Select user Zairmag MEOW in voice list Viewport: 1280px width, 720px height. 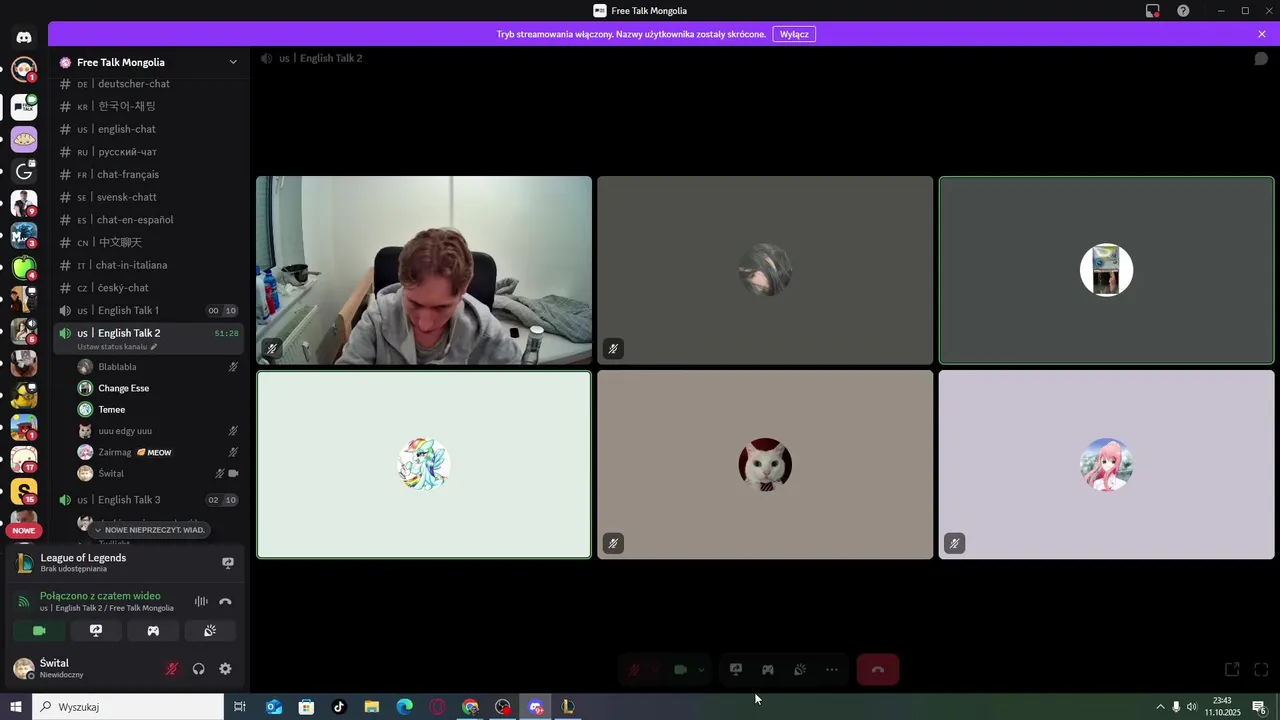pos(159,452)
